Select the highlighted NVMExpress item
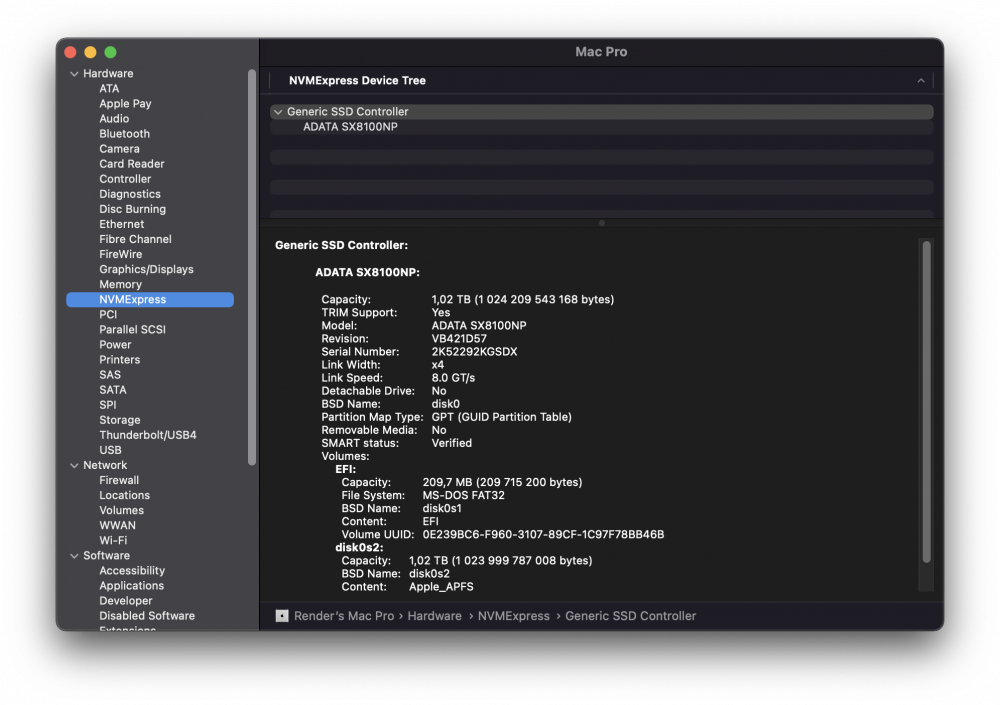This screenshot has width=1000, height=705. 150,299
